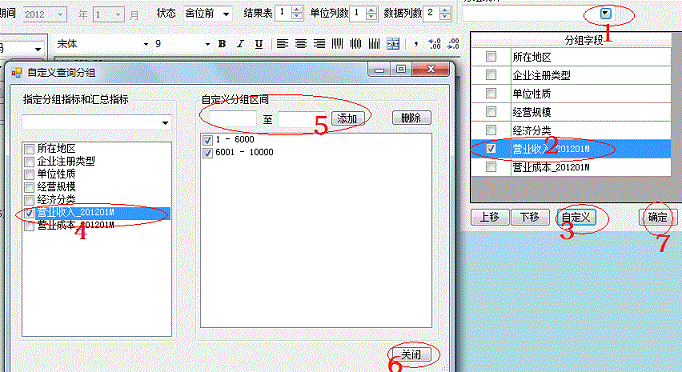Screen dimensions: 682x372
Task: Uncheck the 1 - 6000 interval checkbox
Action: [x=207, y=140]
